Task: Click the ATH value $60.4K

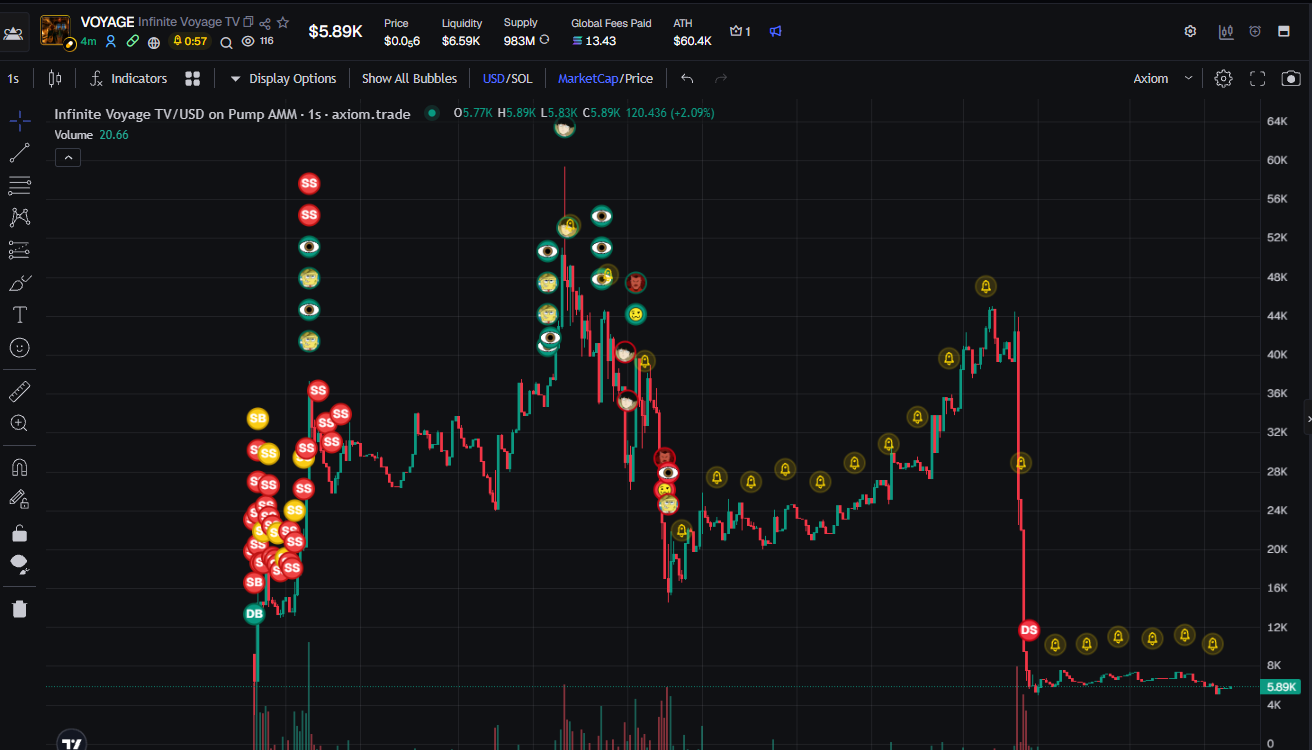Action: 692,41
